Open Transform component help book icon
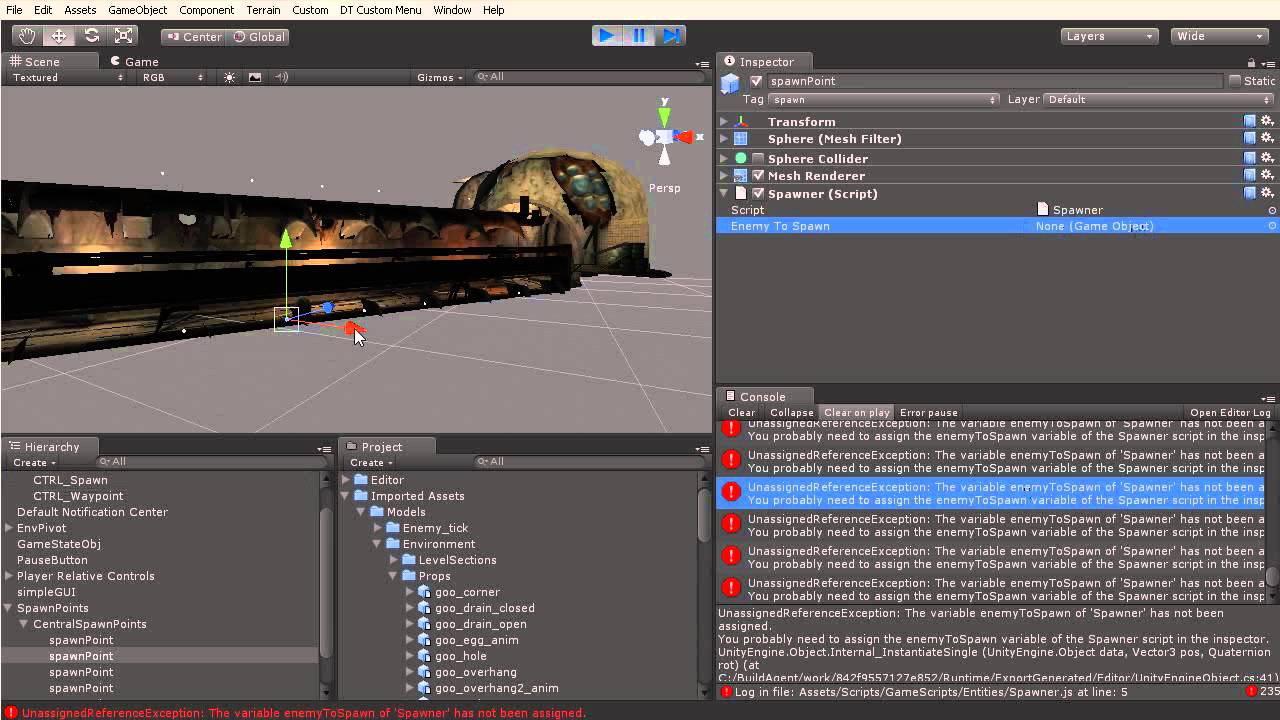Screen dimensions: 1280x720 pos(1250,121)
